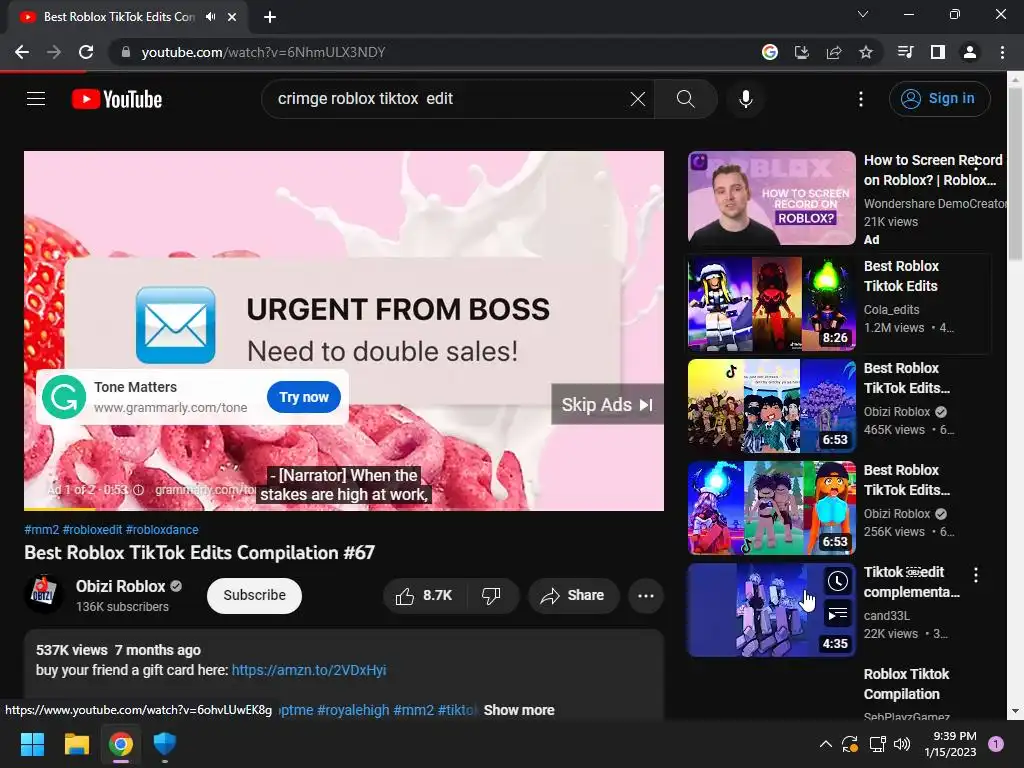The height and width of the screenshot is (768, 1024).
Task: Click install/download icon in address bar
Action: point(801,52)
